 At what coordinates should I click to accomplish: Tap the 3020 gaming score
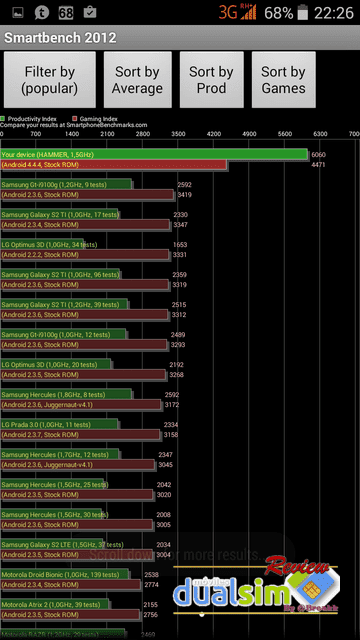point(164,495)
